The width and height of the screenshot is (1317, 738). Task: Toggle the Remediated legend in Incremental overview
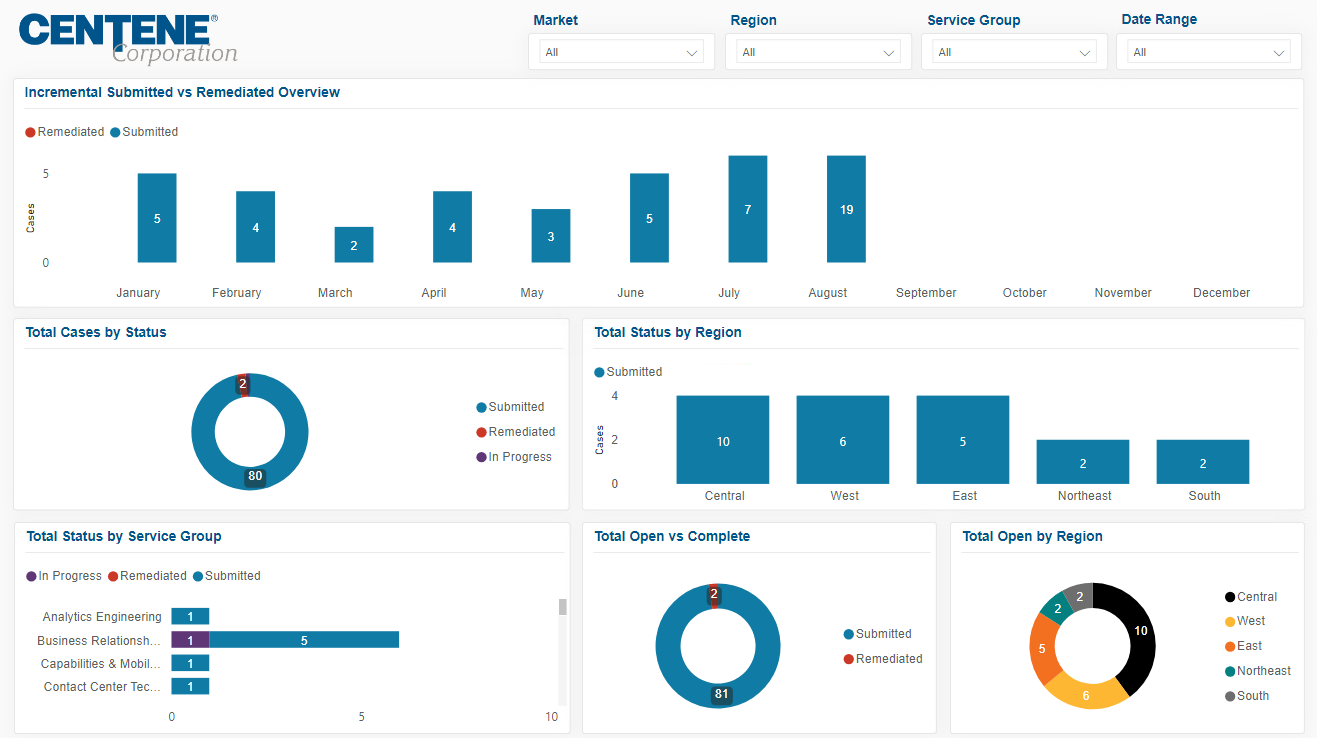(x=65, y=132)
